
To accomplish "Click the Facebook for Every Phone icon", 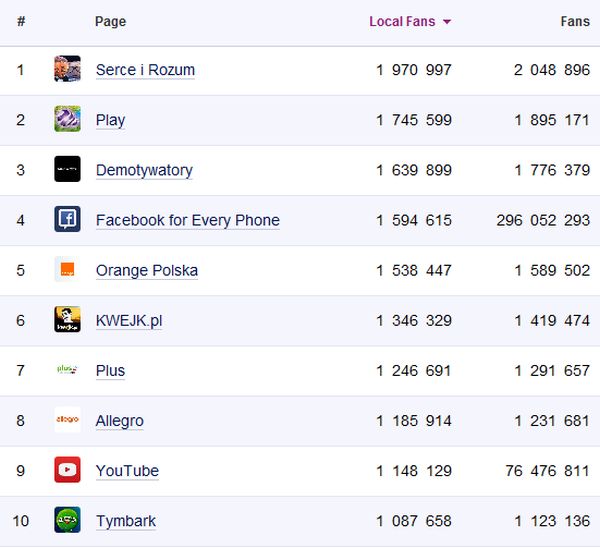I will tap(67, 219).
